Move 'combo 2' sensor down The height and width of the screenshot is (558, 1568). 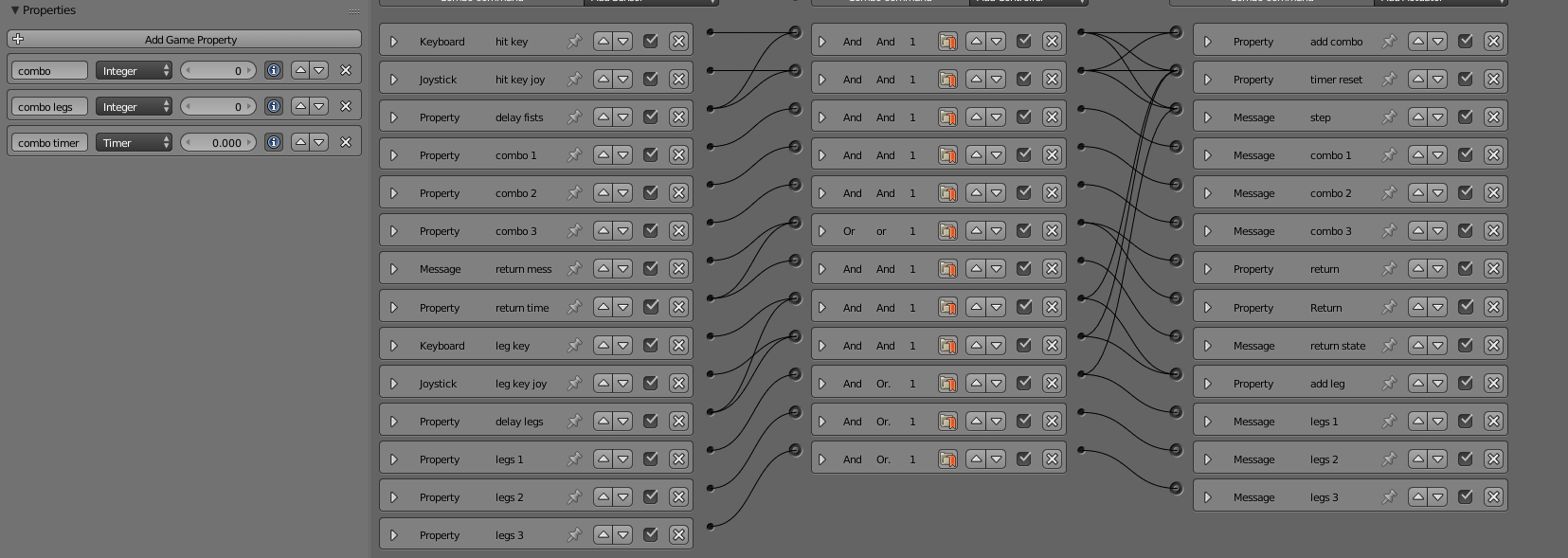click(622, 192)
